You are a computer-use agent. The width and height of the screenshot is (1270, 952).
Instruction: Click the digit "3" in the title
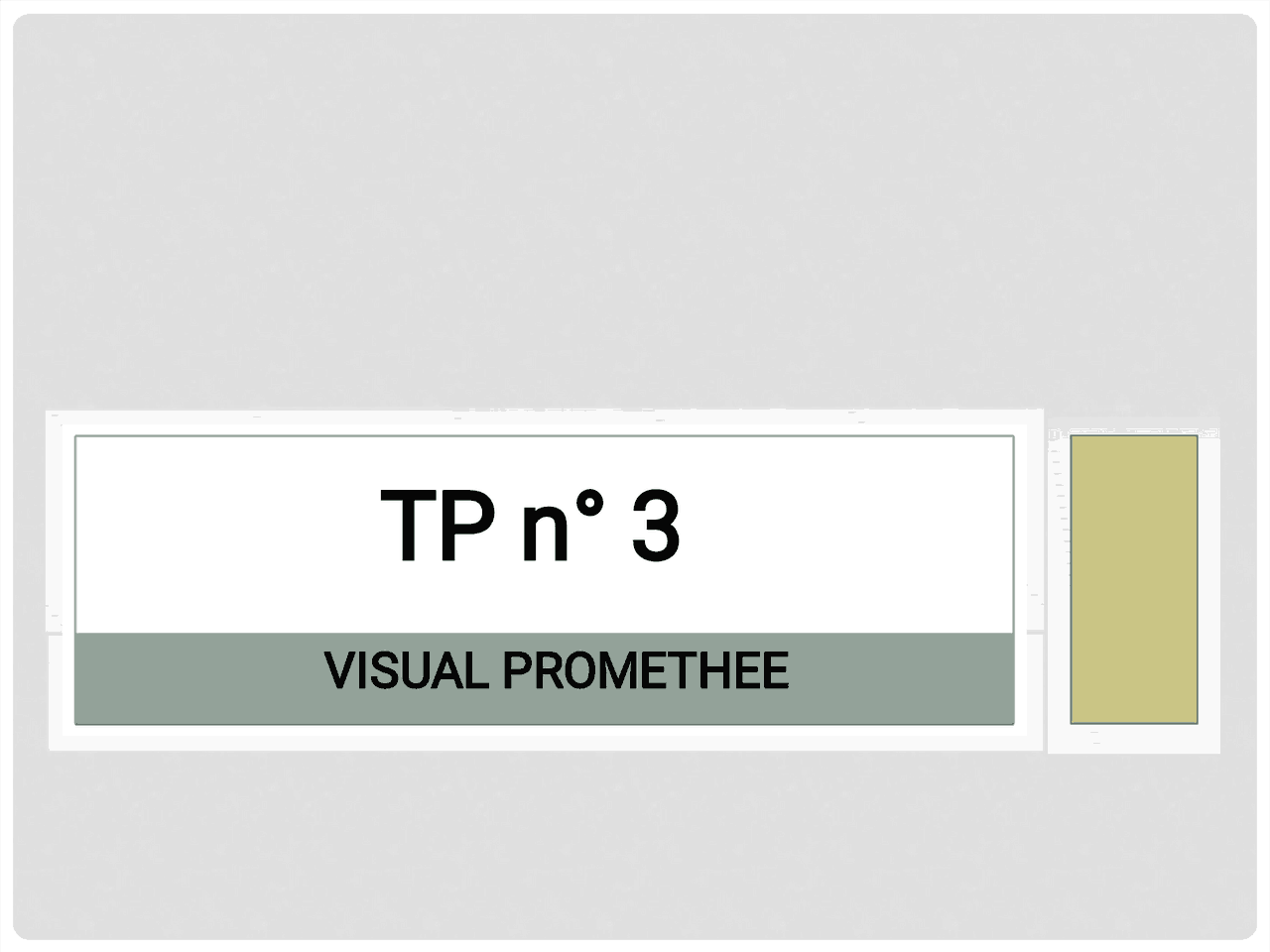coord(656,526)
